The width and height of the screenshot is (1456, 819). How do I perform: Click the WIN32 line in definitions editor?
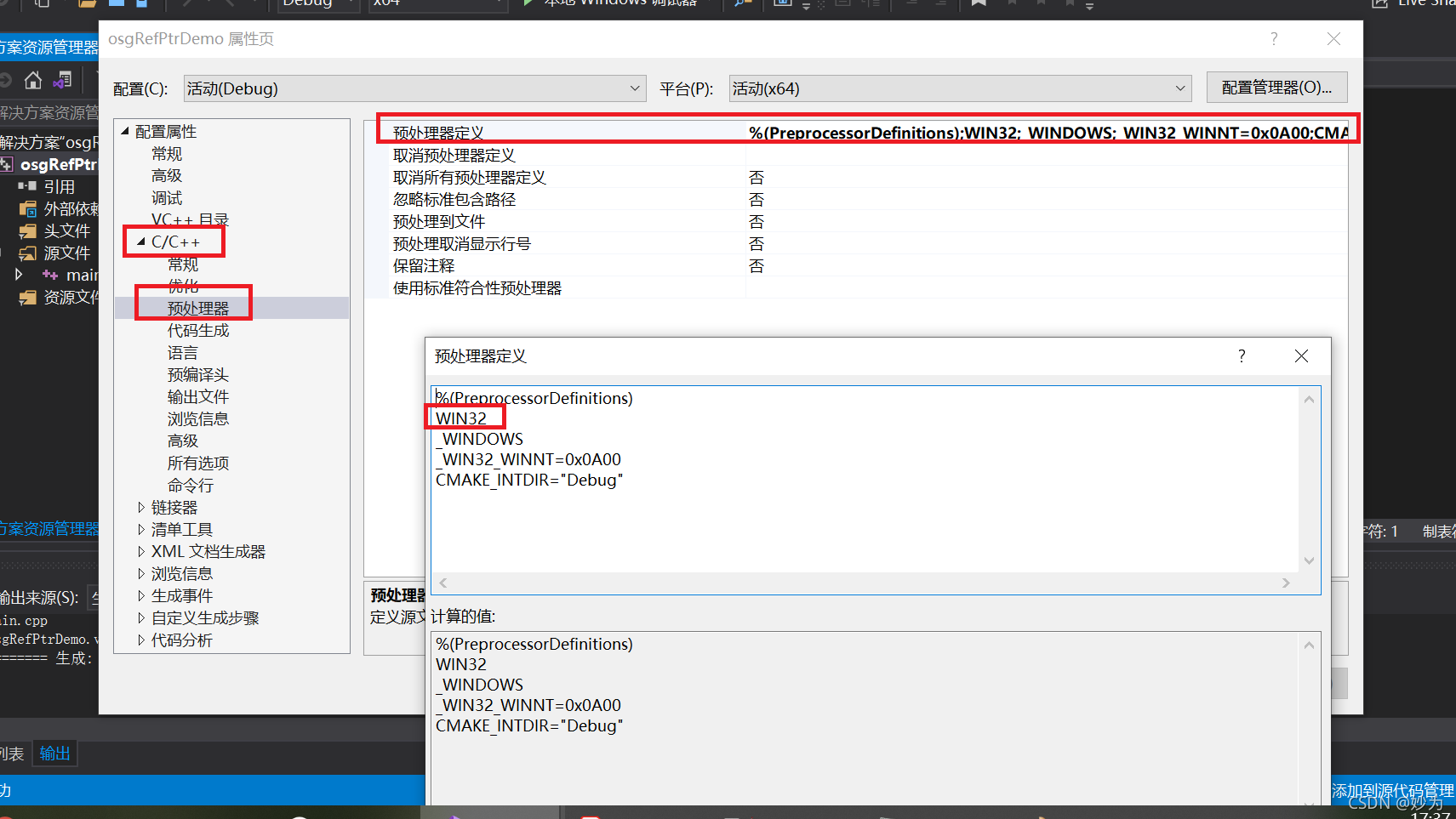(461, 418)
